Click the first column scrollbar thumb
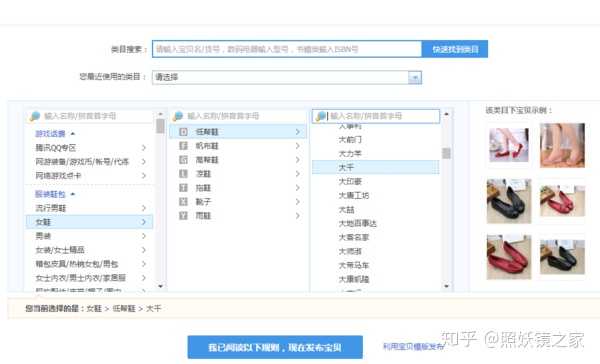 160,126
